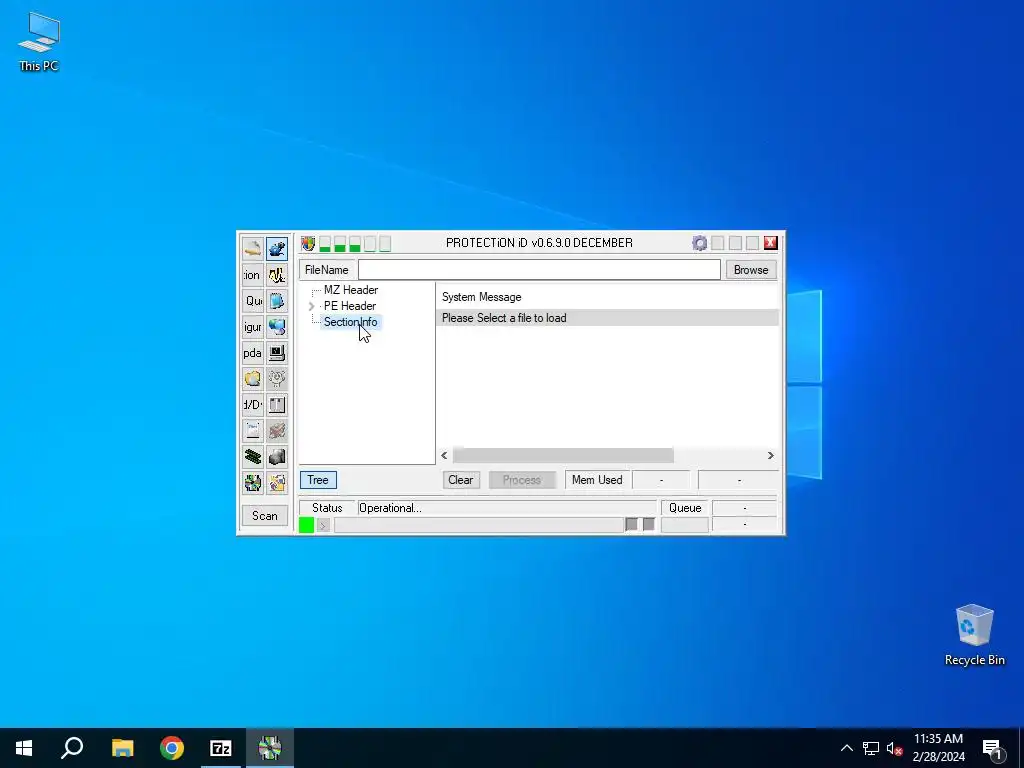Click the grayed-out gear sidebar icon
The width and height of the screenshot is (1024, 768).
(x=277, y=379)
